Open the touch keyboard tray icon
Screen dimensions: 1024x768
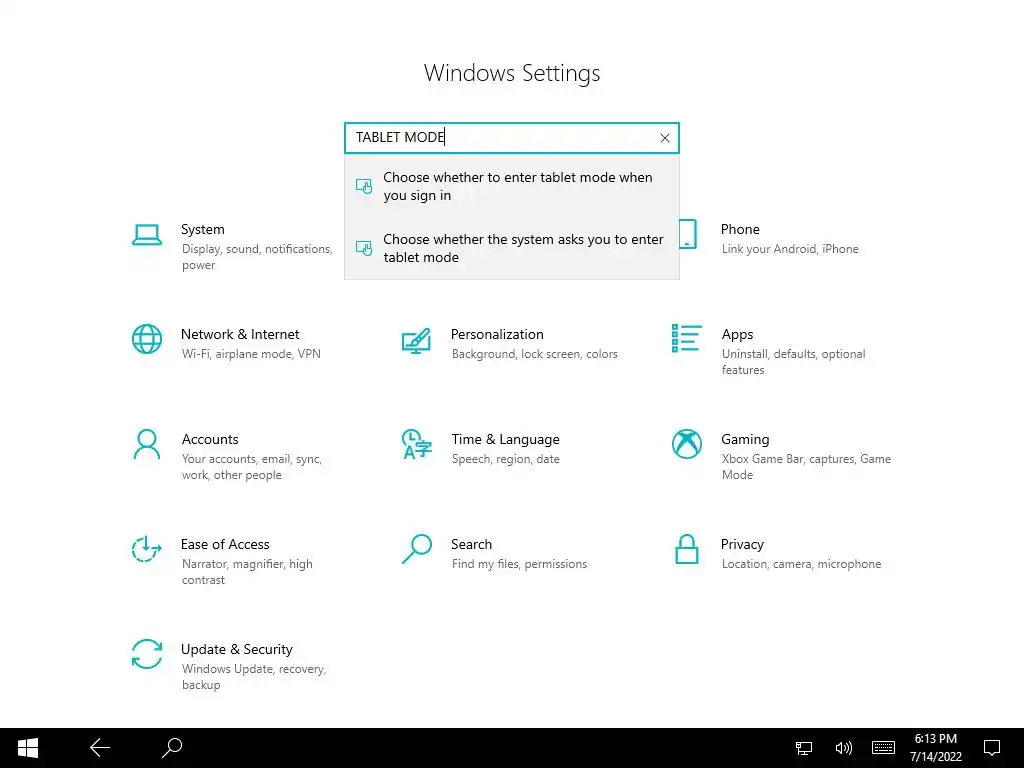point(883,748)
